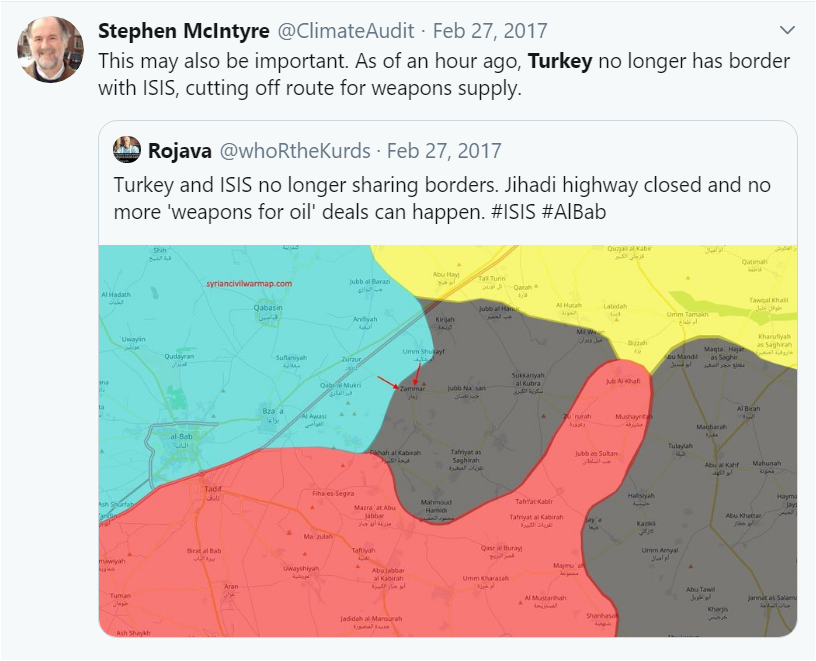Open the tweet's Feb 27, 2017 timestamp
The height and width of the screenshot is (661, 816).
pyautogui.click(x=490, y=31)
